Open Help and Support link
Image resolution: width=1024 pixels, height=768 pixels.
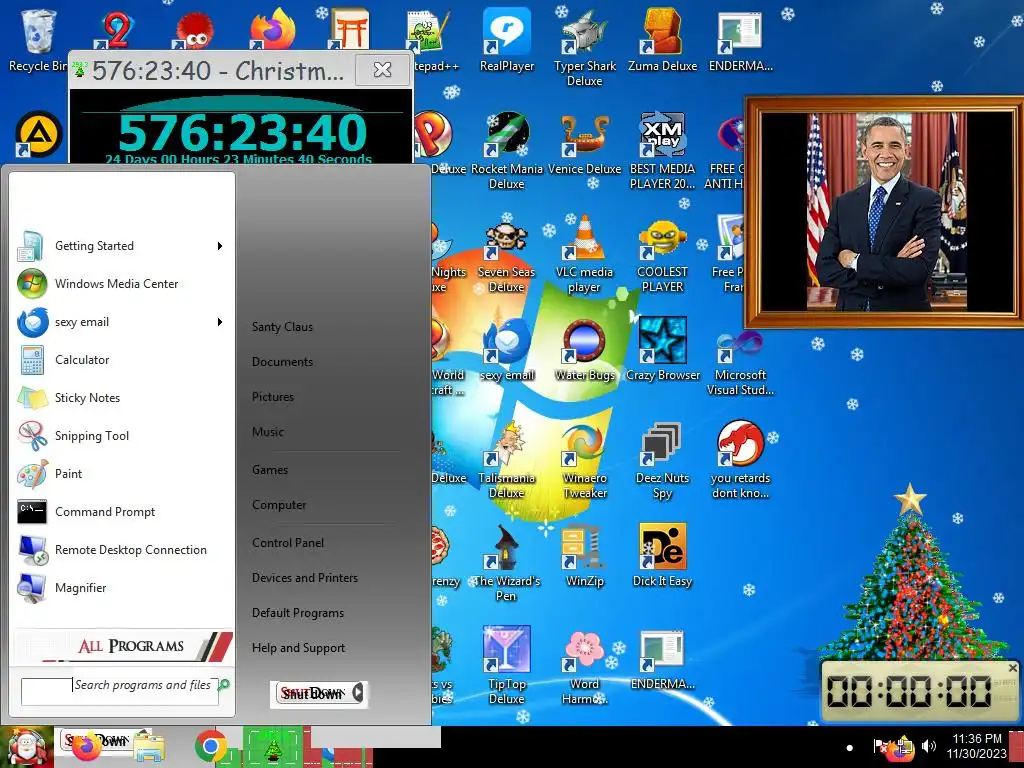pyautogui.click(x=298, y=648)
